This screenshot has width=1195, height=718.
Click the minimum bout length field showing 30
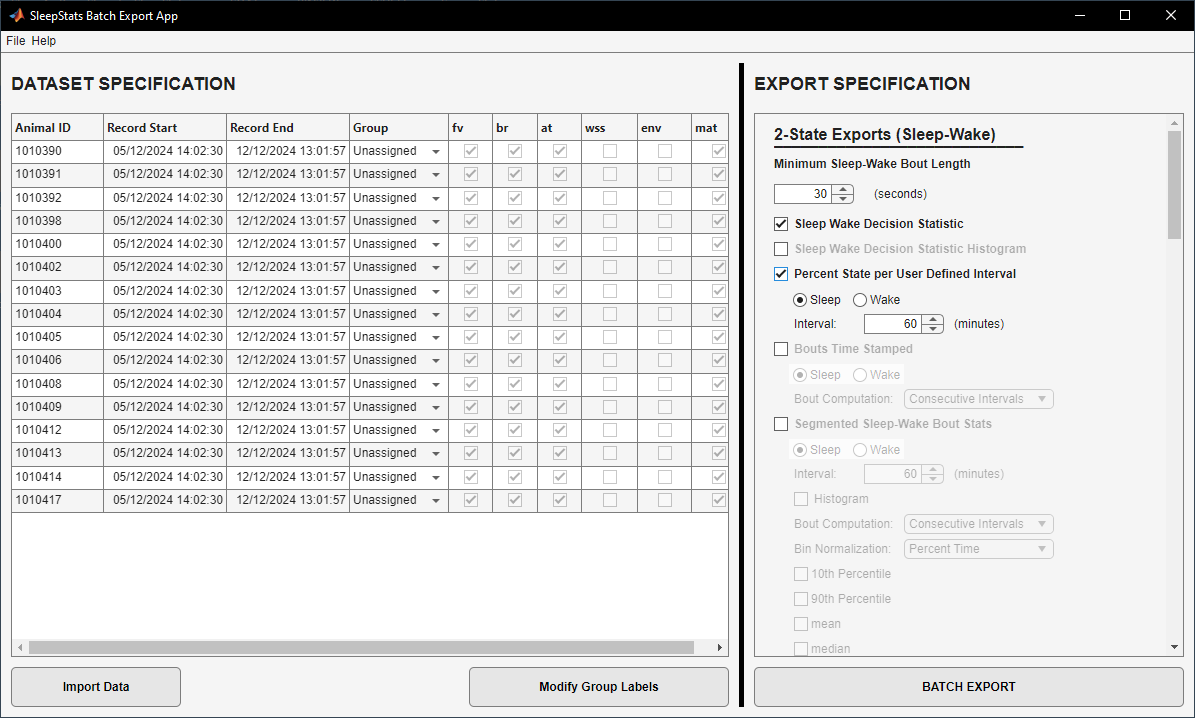tap(803, 194)
